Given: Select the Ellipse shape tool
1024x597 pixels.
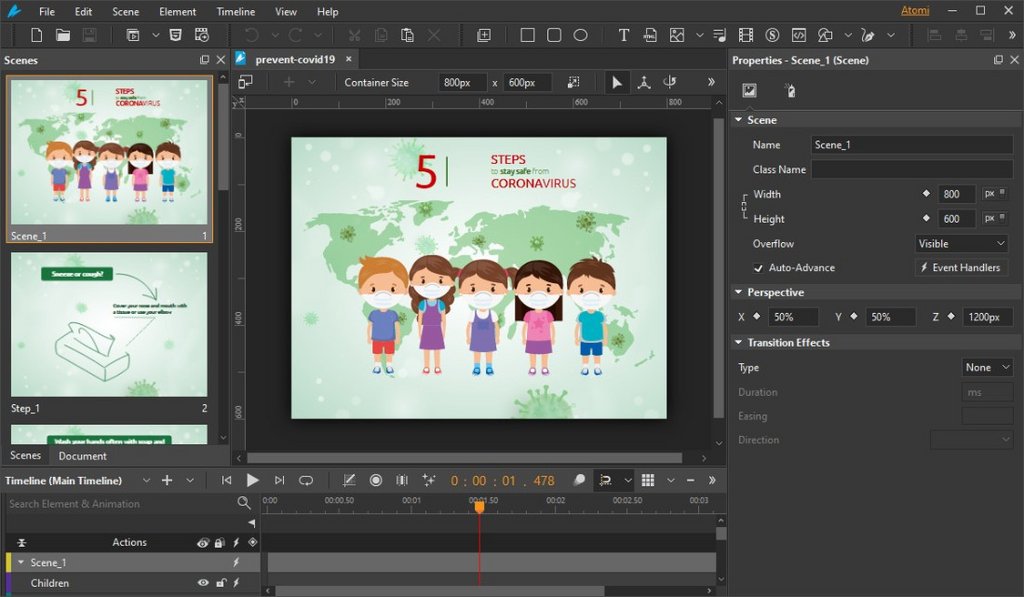Looking at the screenshot, I should (x=580, y=35).
